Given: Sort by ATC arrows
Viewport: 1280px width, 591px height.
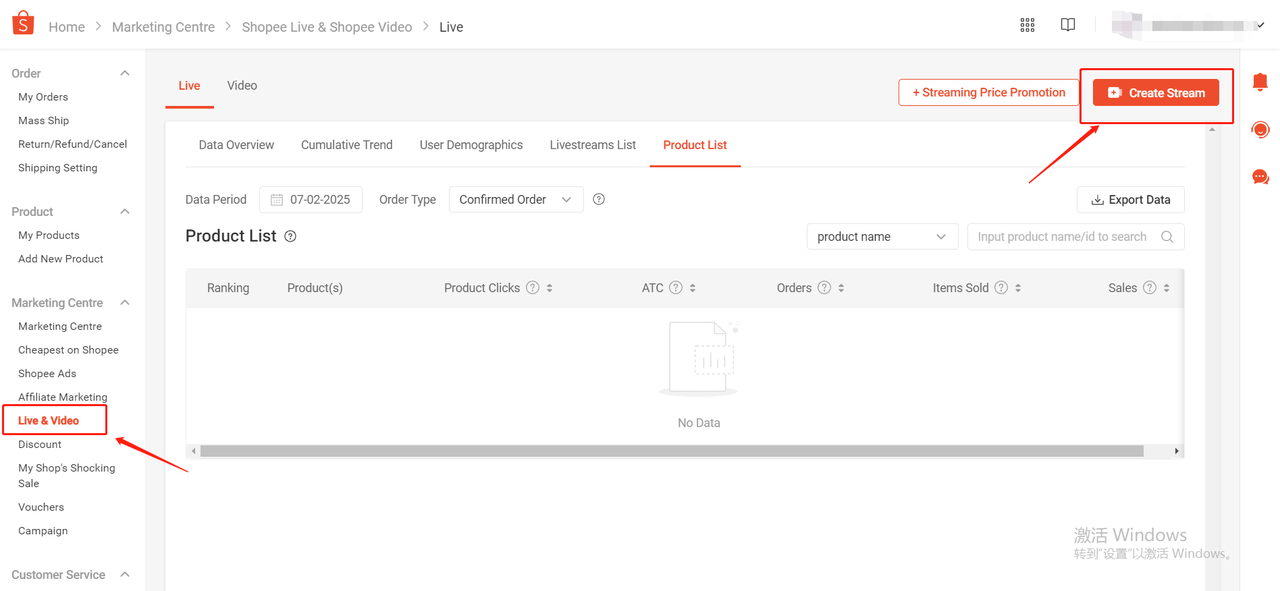Looking at the screenshot, I should coord(692,288).
